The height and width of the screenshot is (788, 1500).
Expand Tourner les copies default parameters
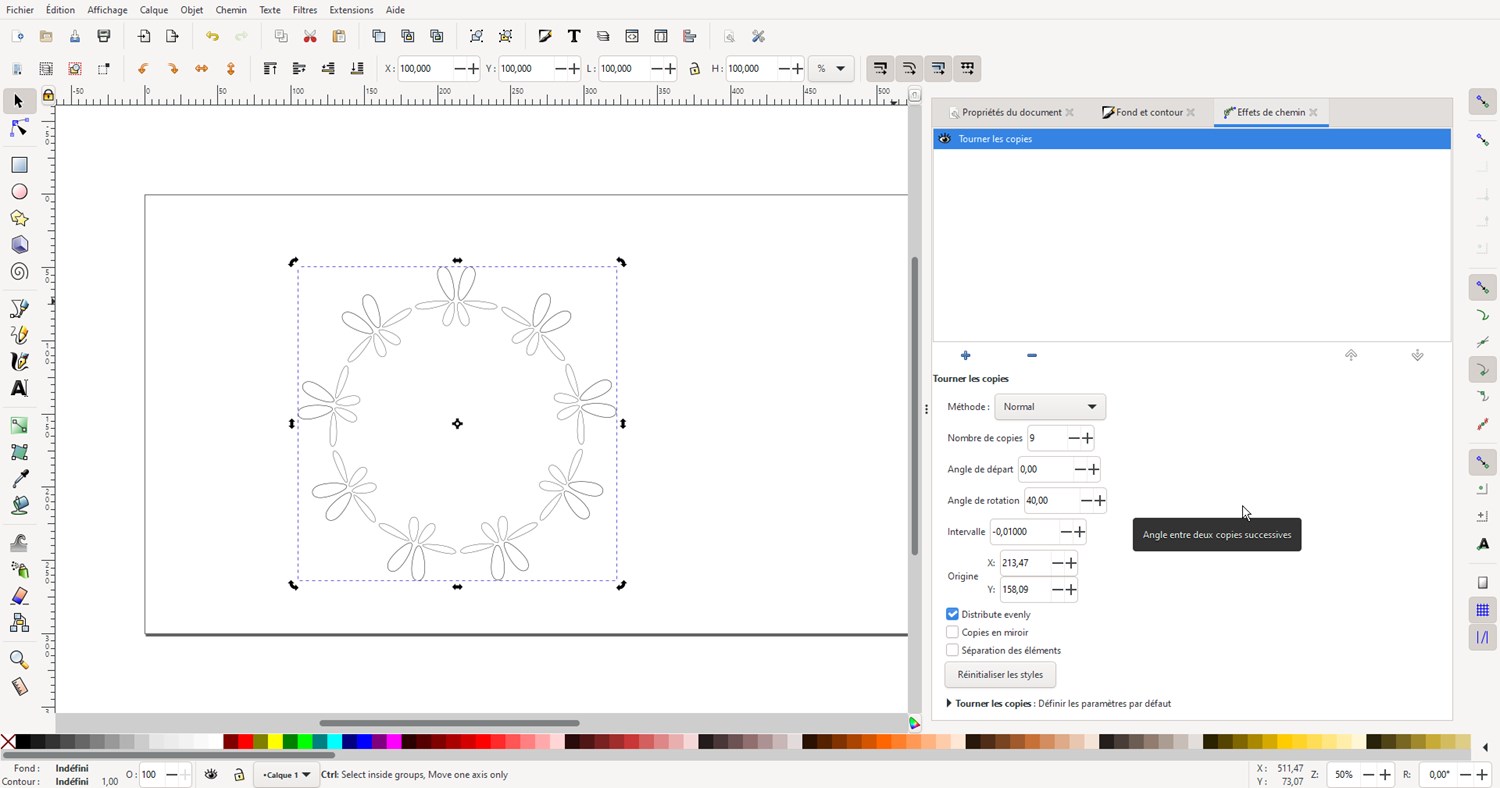click(x=949, y=704)
